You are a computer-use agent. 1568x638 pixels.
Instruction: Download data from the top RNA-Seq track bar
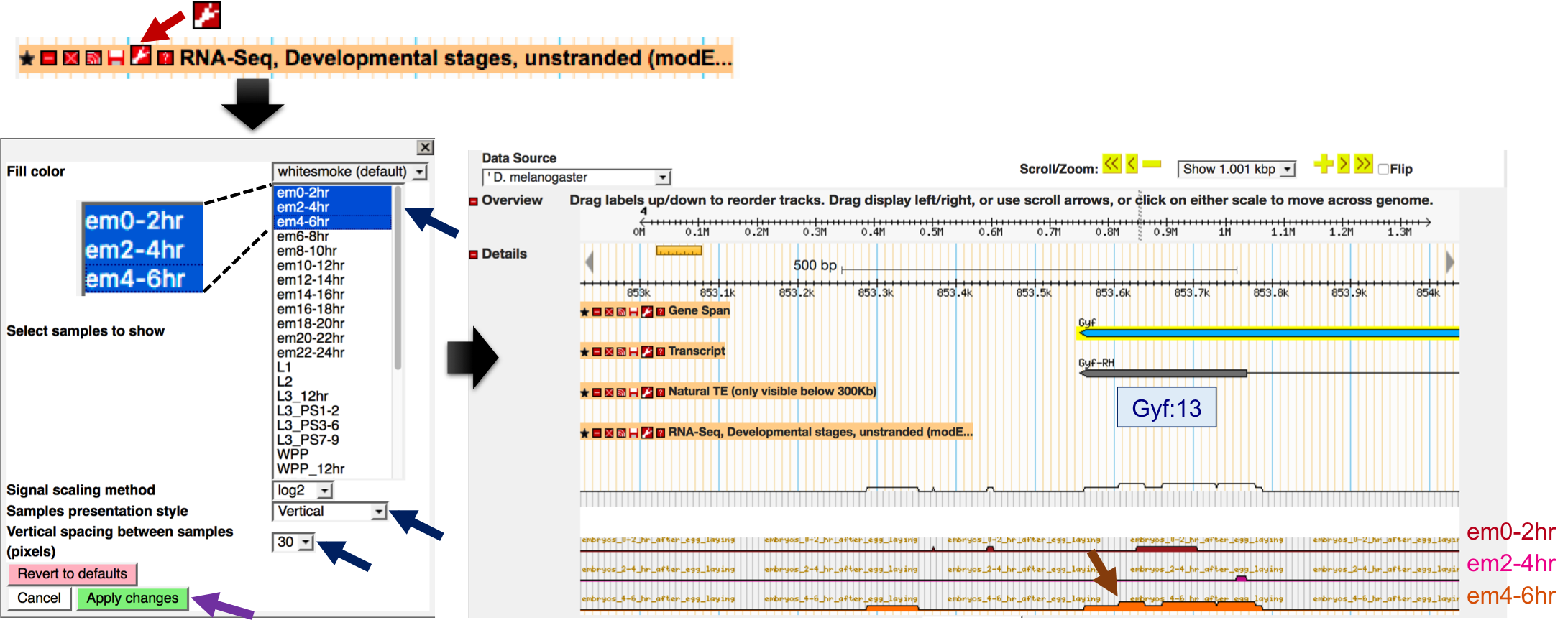tap(115, 58)
